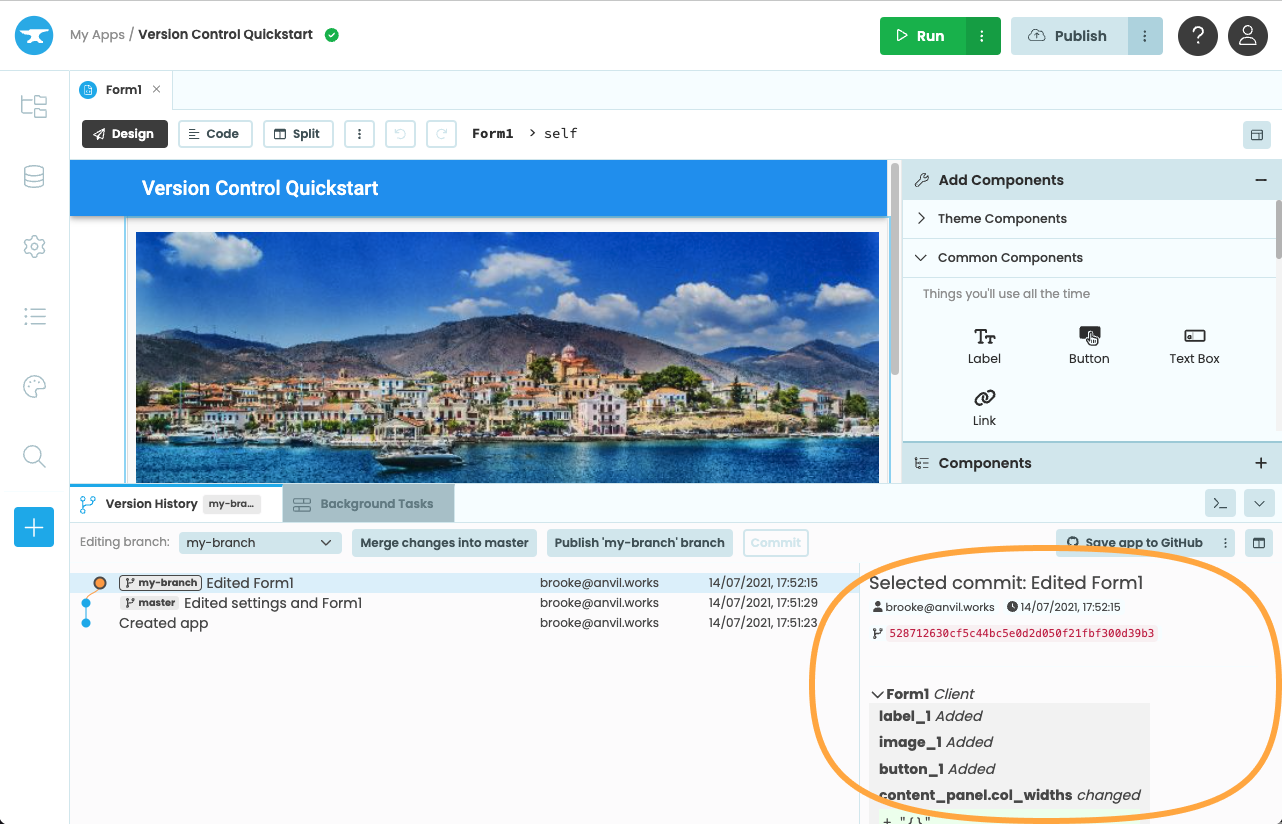Select the Button component in Common Components

tap(1089, 345)
